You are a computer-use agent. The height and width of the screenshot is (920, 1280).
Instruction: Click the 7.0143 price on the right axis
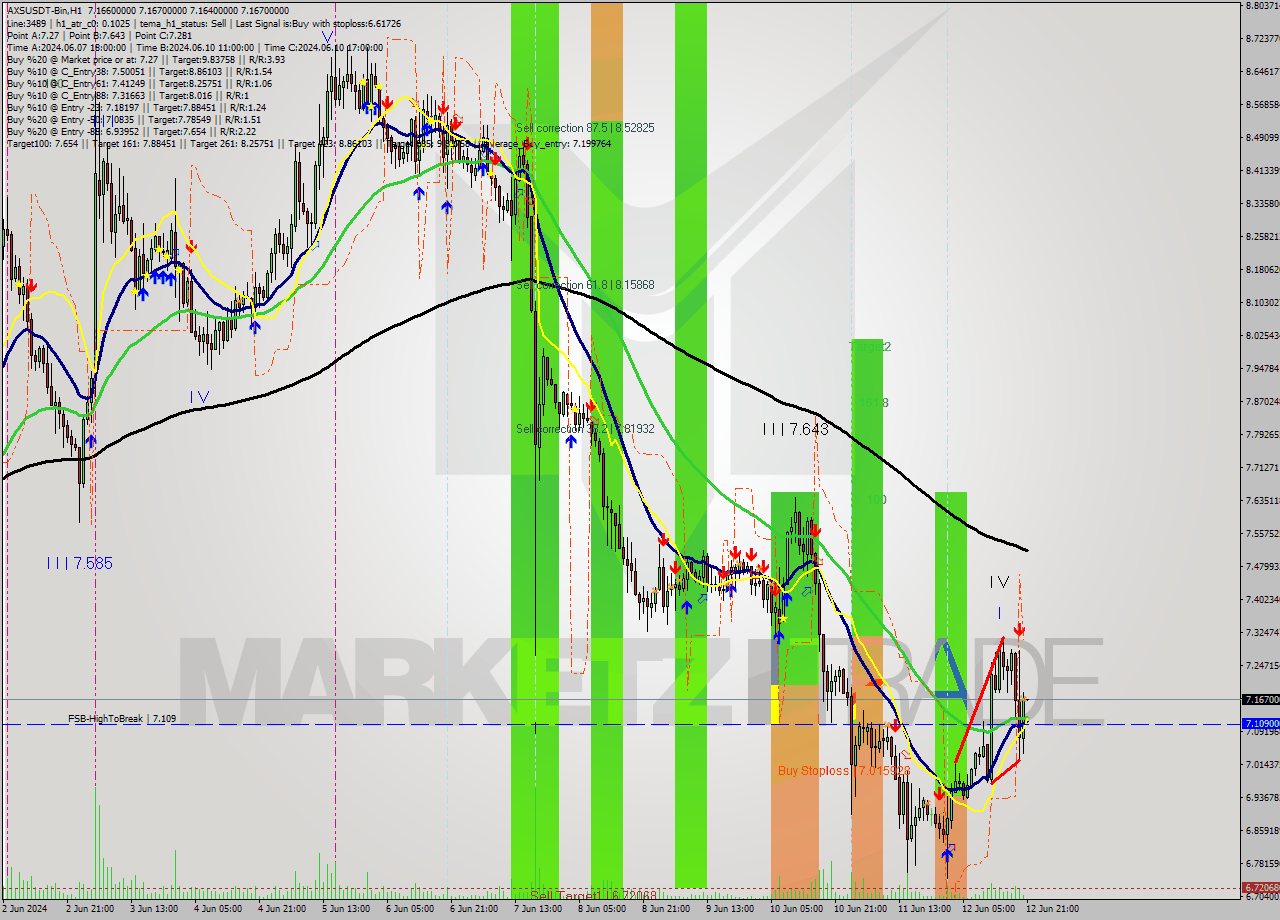tap(1262, 764)
